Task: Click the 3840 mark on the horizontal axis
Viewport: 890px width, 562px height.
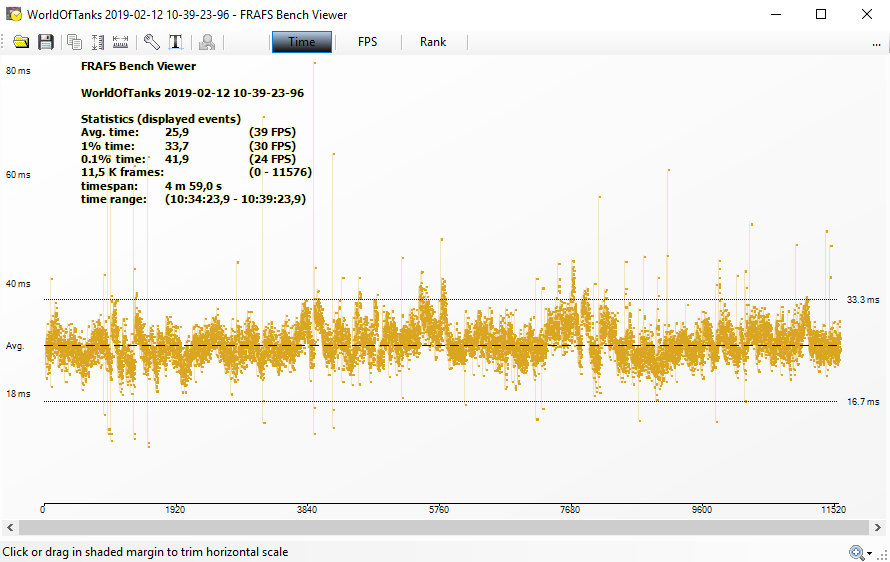Action: point(307,510)
